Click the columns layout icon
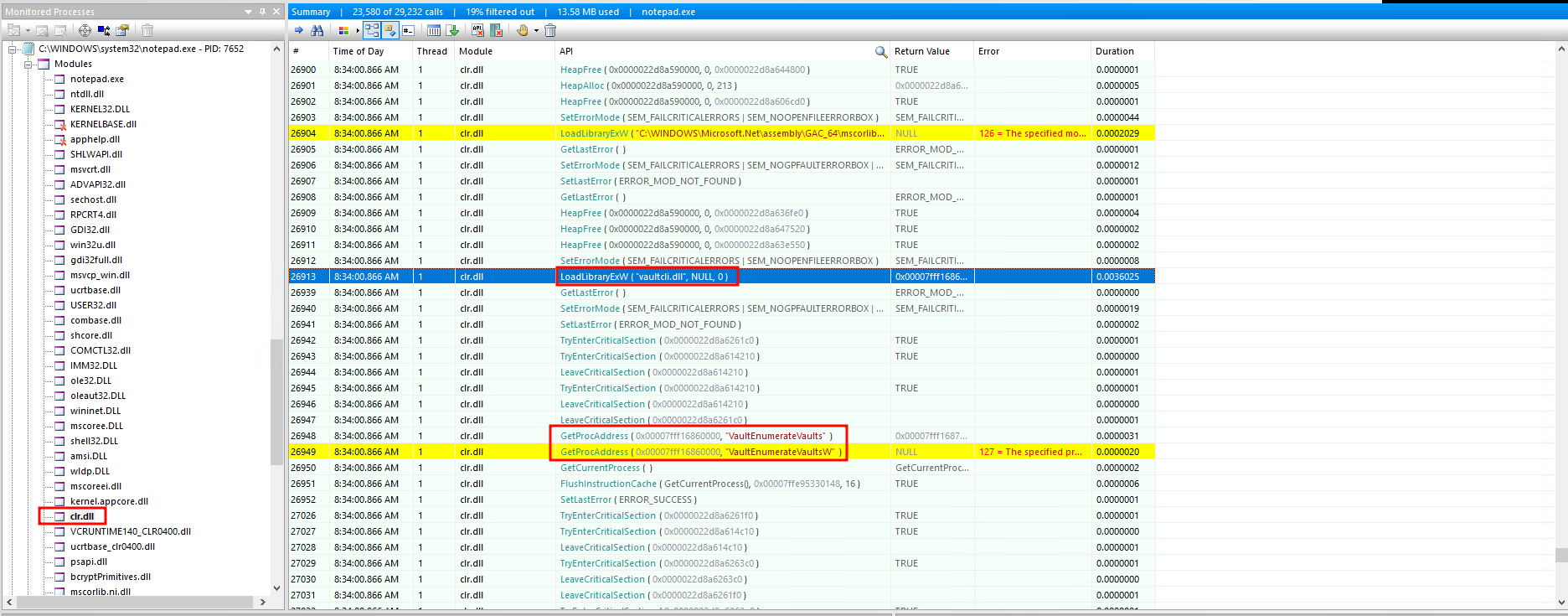The height and width of the screenshot is (616, 1568). point(434,30)
